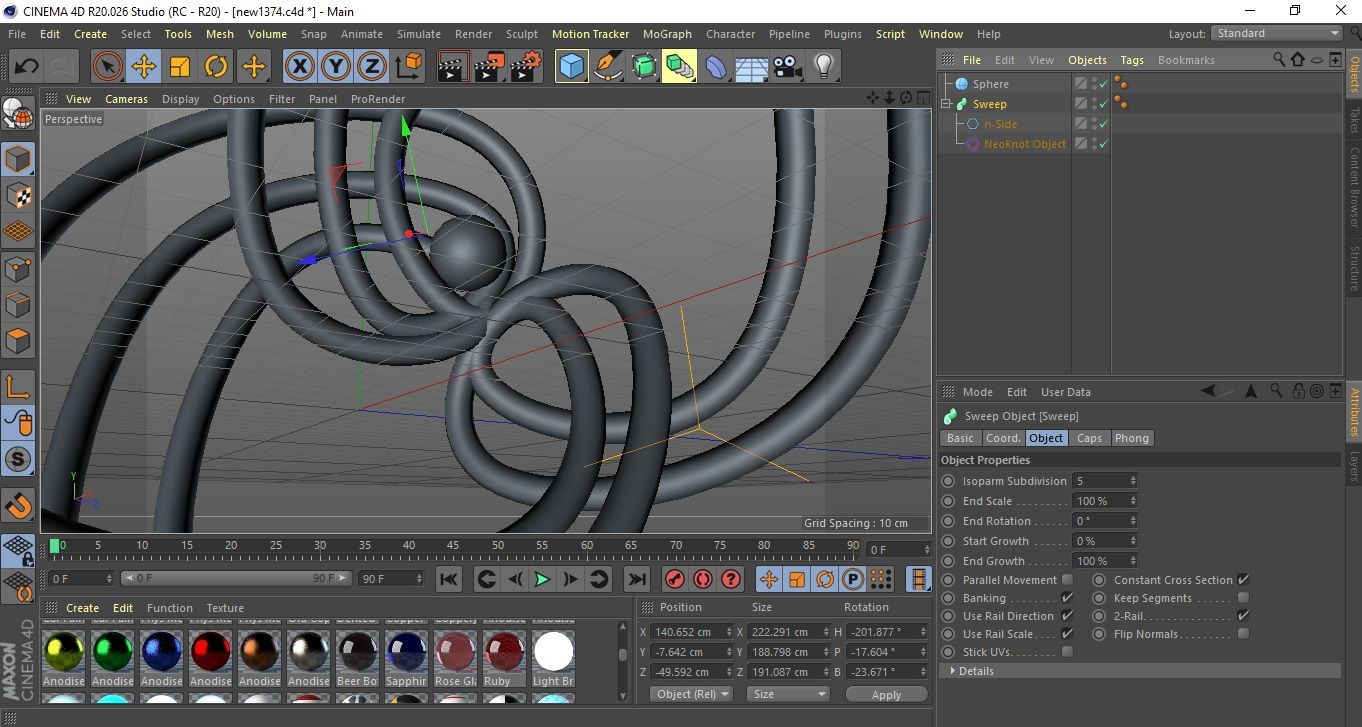The image size is (1362, 727).
Task: Adjust End Scale stepper arrows
Action: coord(1133,501)
